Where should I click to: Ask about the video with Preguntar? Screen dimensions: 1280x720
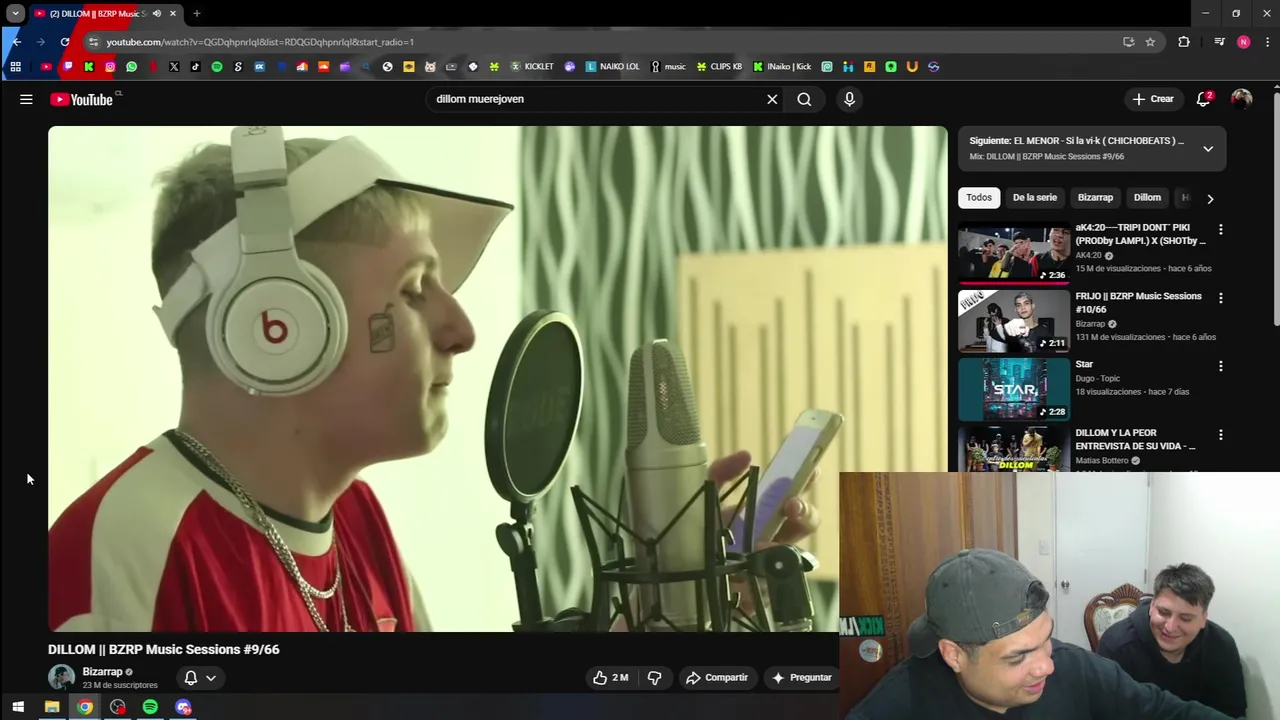802,677
